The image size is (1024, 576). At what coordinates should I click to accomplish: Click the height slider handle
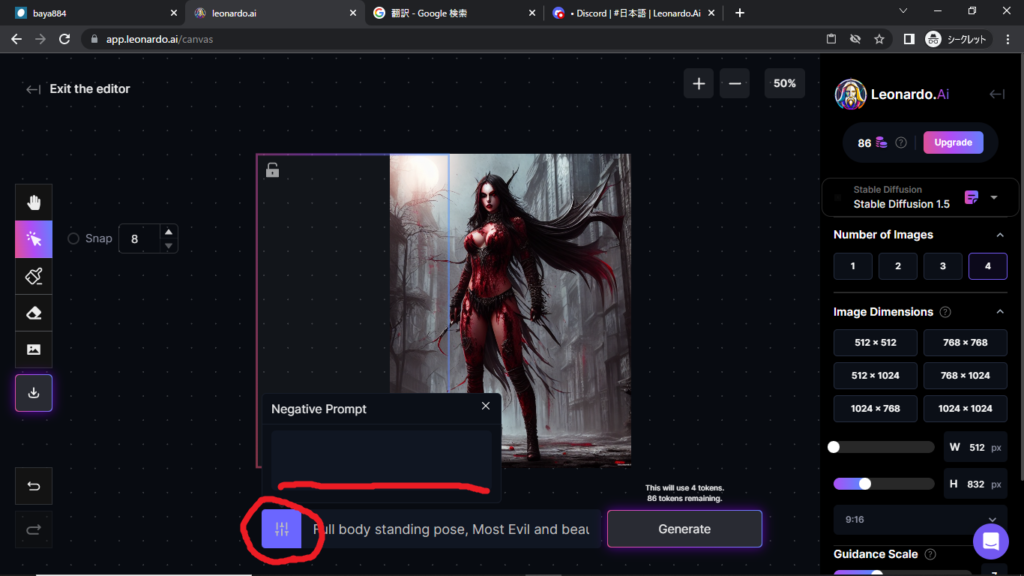(865, 484)
